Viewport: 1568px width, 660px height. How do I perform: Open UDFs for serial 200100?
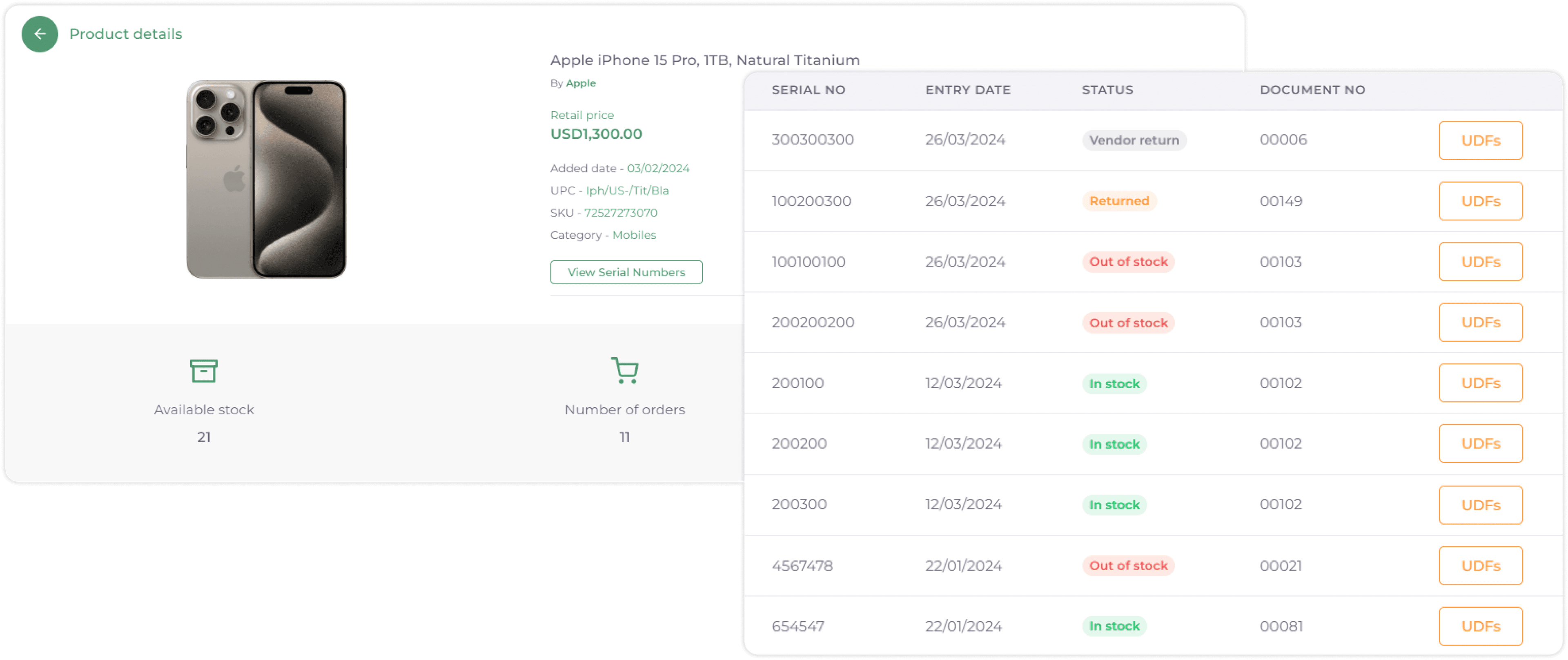[1480, 383]
